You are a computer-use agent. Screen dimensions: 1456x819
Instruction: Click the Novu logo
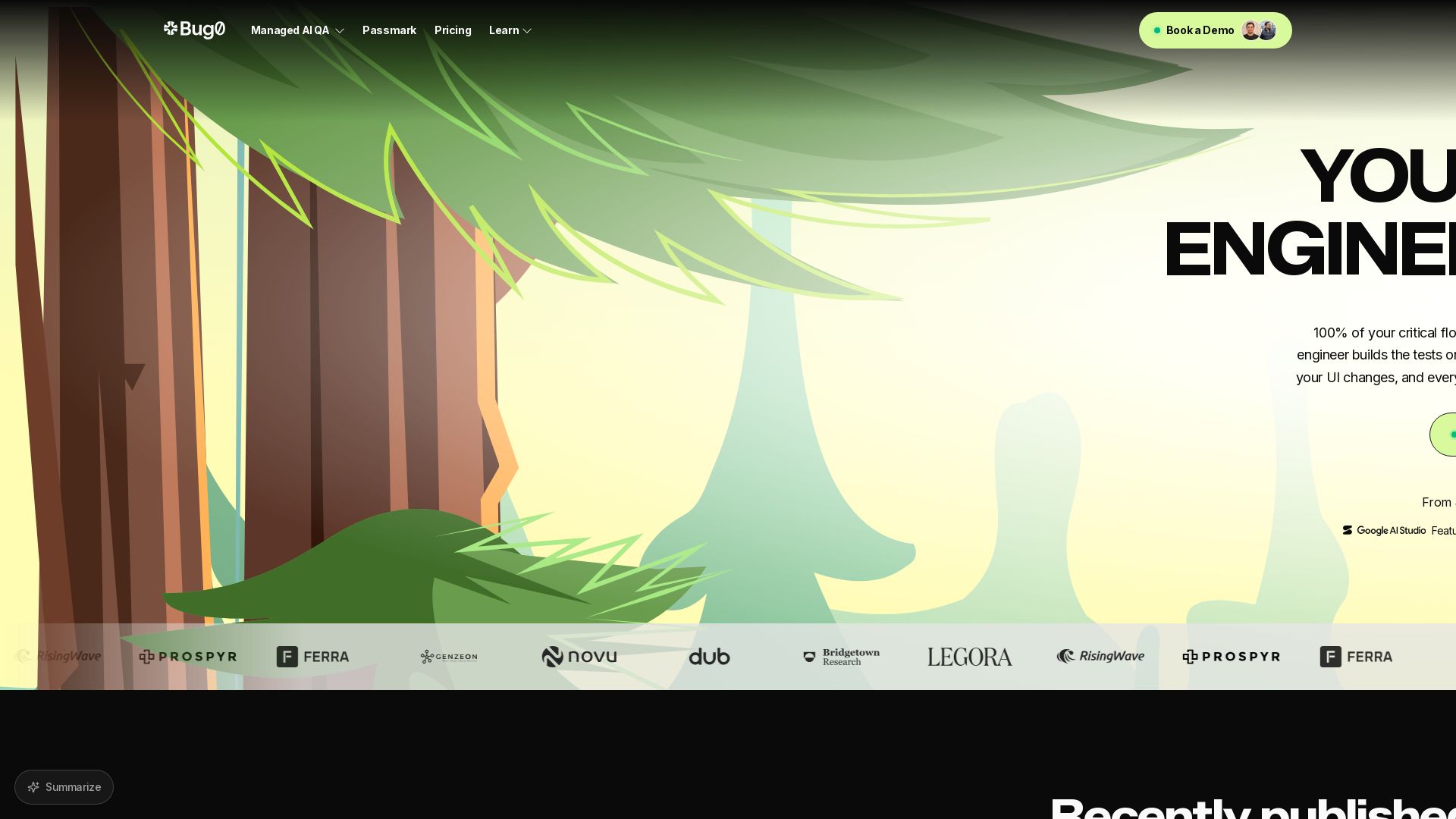tap(579, 657)
